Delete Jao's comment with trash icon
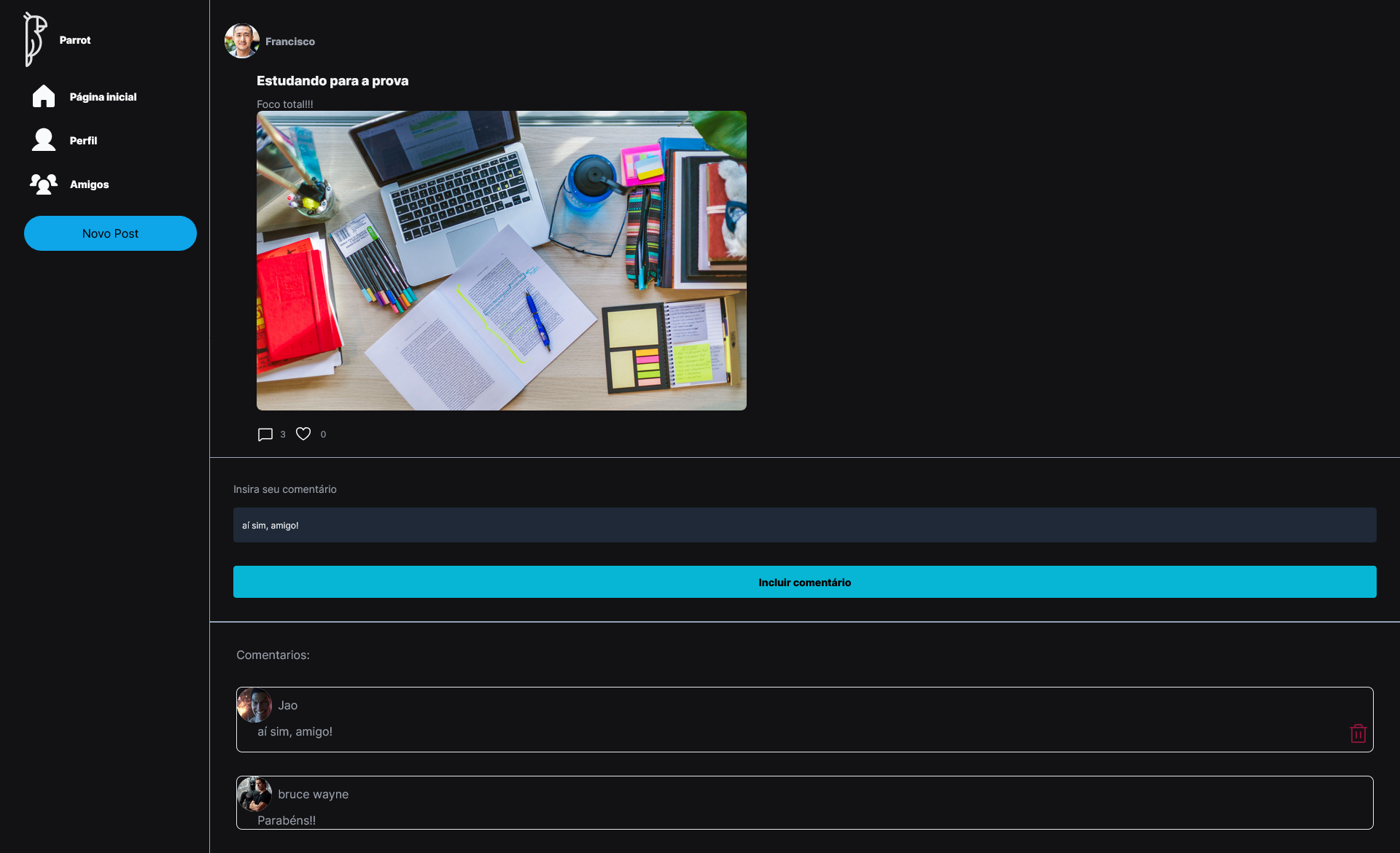This screenshot has height=853, width=1400. pos(1358,733)
